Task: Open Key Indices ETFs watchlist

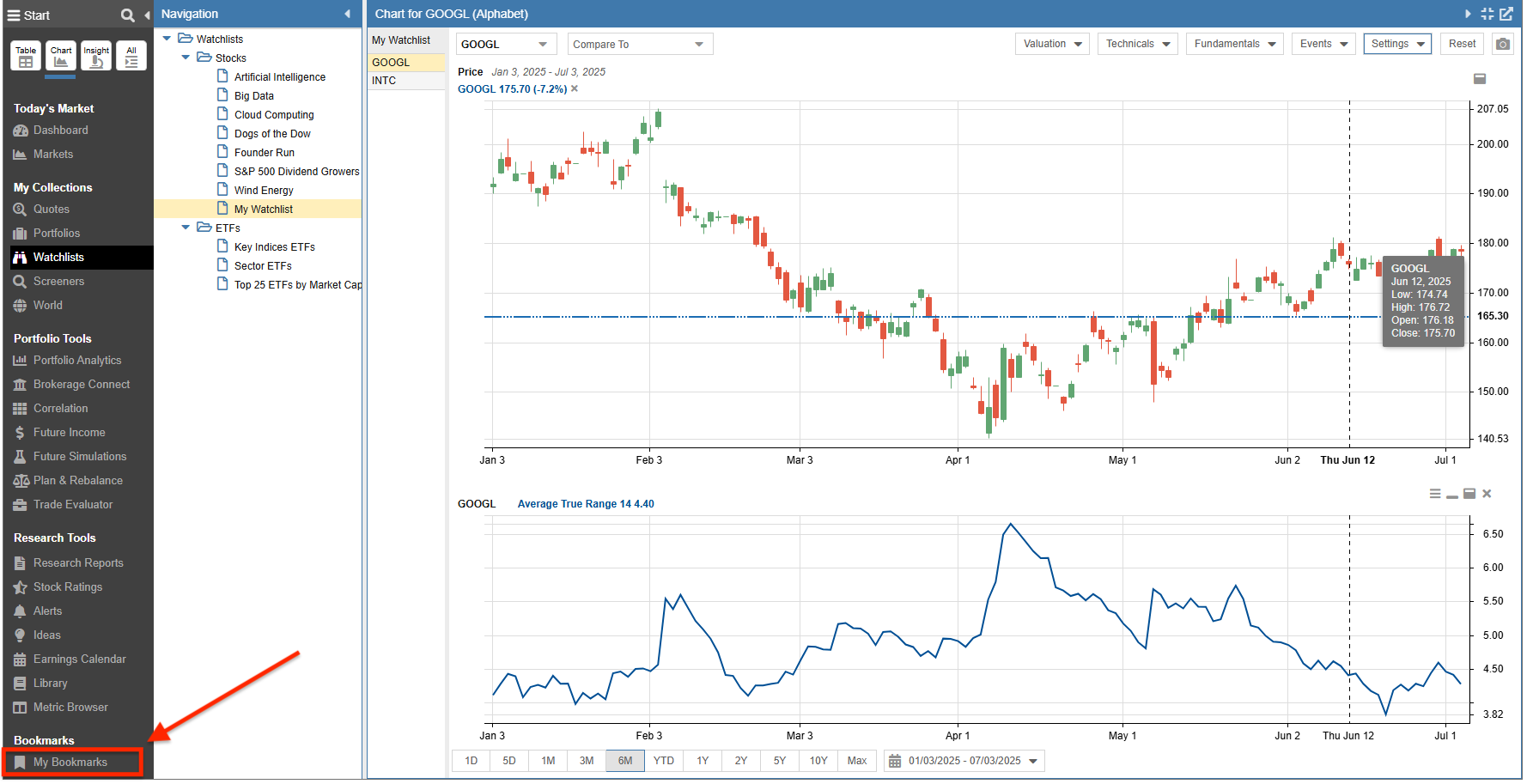Action: click(x=275, y=247)
